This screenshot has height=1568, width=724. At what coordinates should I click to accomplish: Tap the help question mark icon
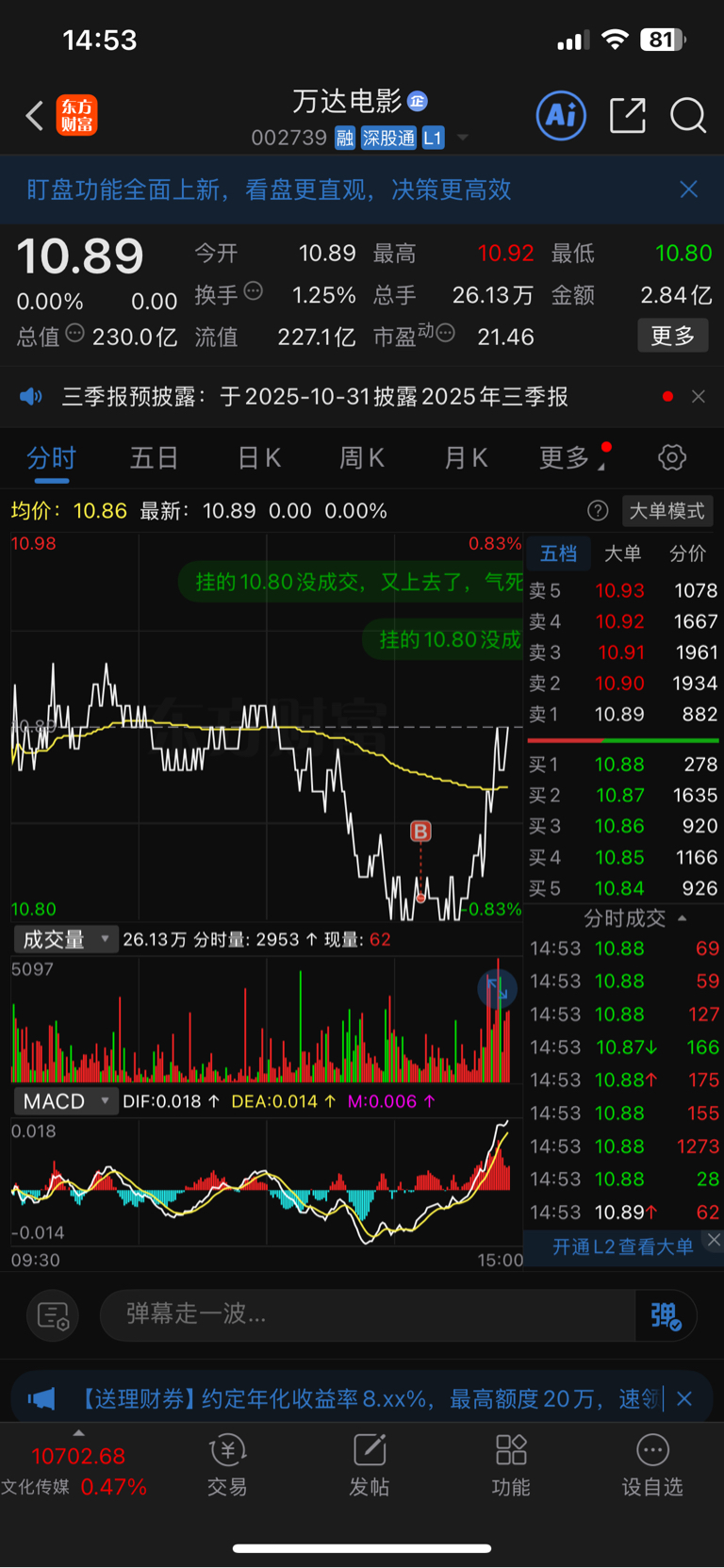tap(598, 511)
